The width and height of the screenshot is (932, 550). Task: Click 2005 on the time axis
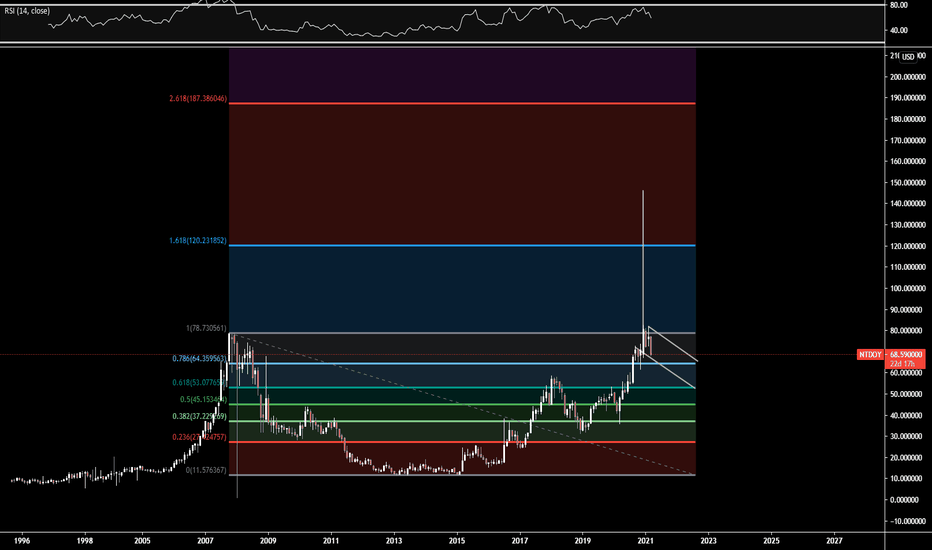click(142, 540)
